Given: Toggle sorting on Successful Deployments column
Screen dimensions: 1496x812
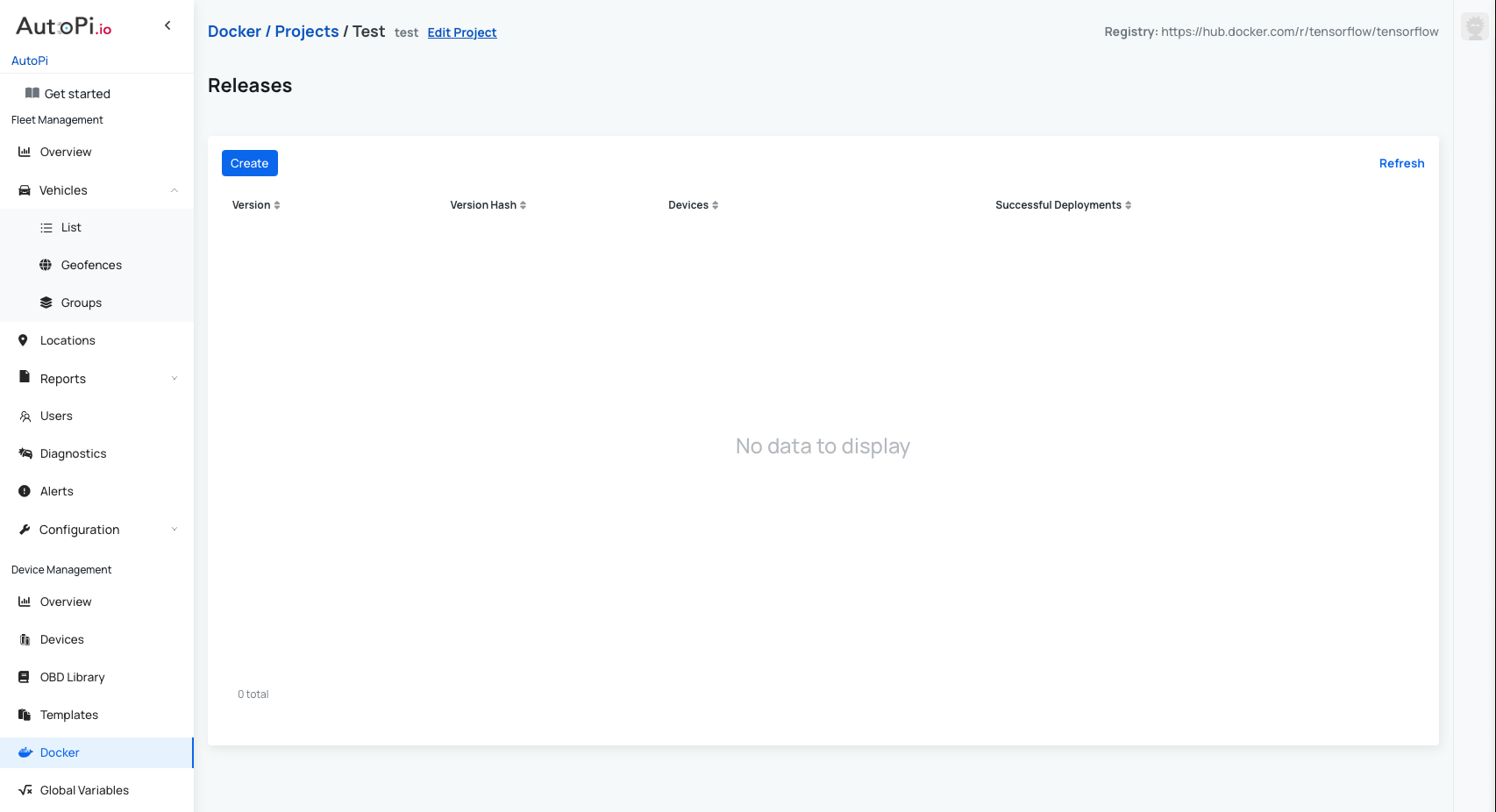Looking at the screenshot, I should pos(1128,204).
